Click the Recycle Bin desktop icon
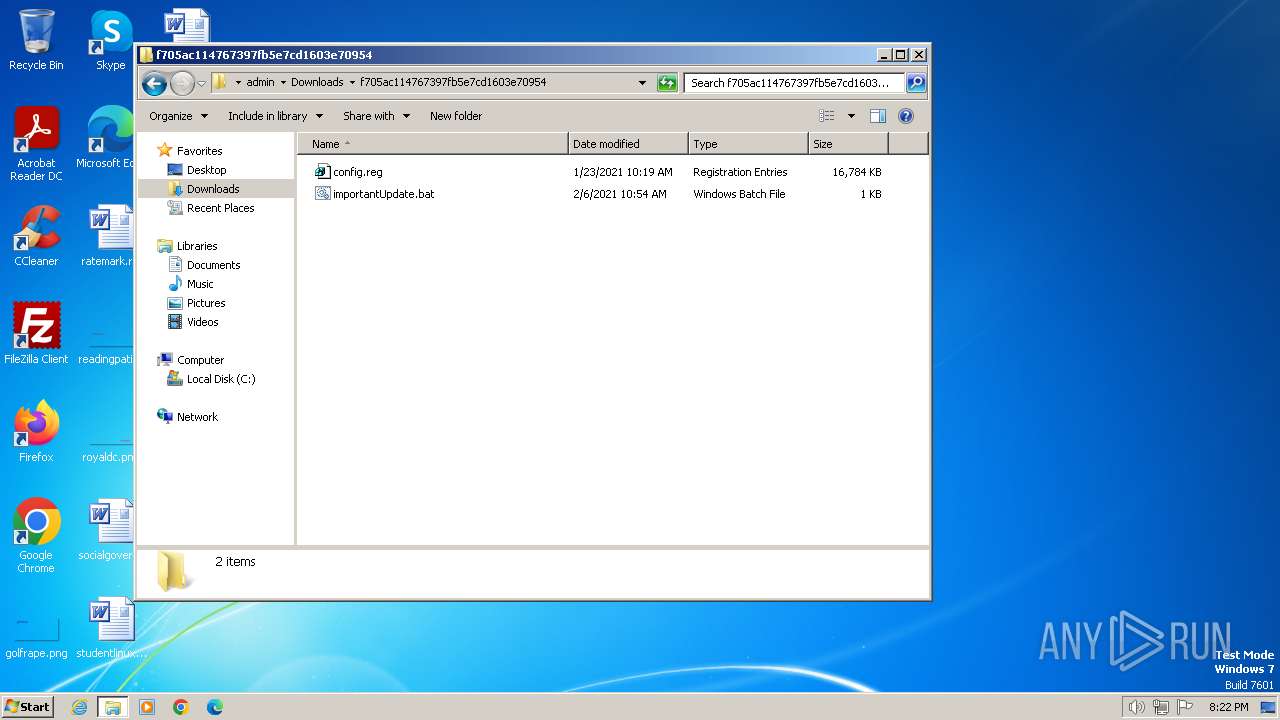 36,40
